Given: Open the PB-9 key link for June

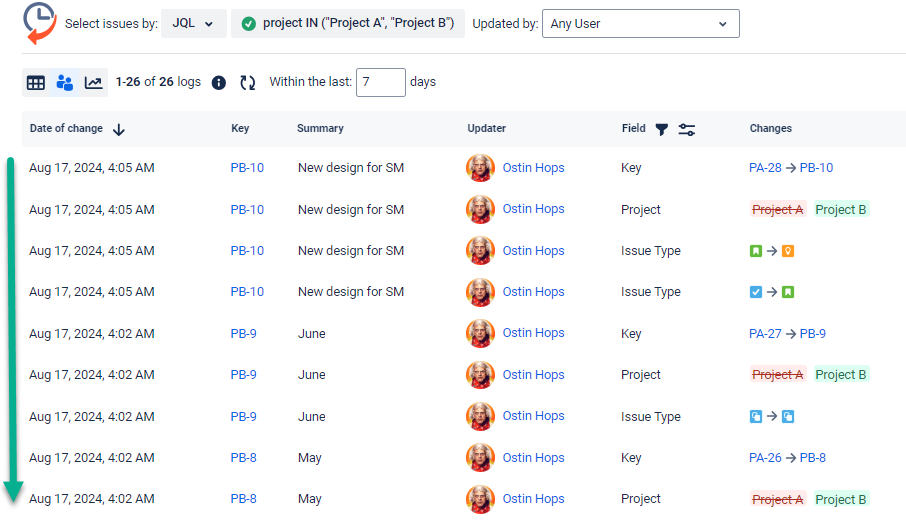Looking at the screenshot, I should click(243, 333).
